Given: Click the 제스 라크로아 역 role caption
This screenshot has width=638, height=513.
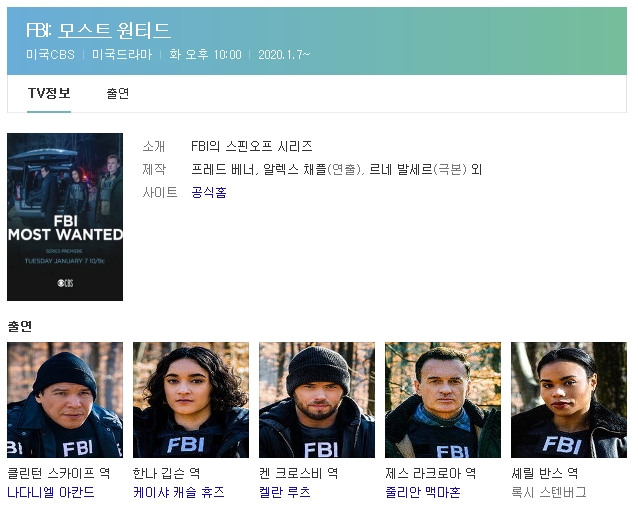Looking at the screenshot, I should [x=430, y=473].
